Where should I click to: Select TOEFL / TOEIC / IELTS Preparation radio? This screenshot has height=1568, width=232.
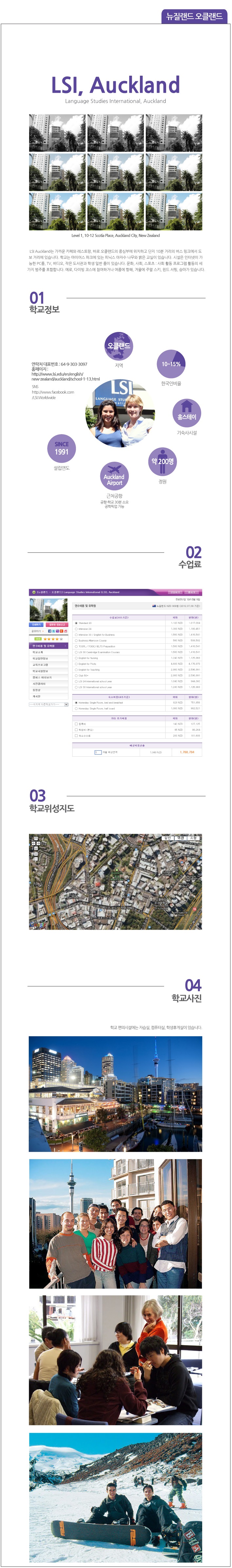coord(76,647)
